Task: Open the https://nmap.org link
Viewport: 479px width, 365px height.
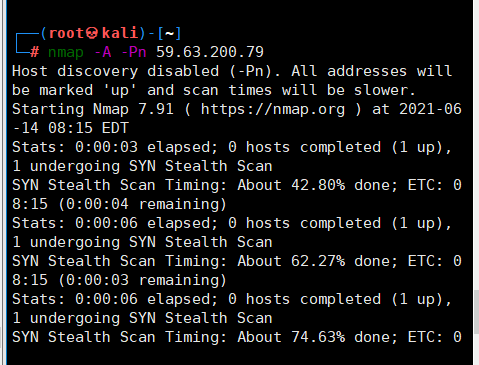Action: click(x=273, y=109)
